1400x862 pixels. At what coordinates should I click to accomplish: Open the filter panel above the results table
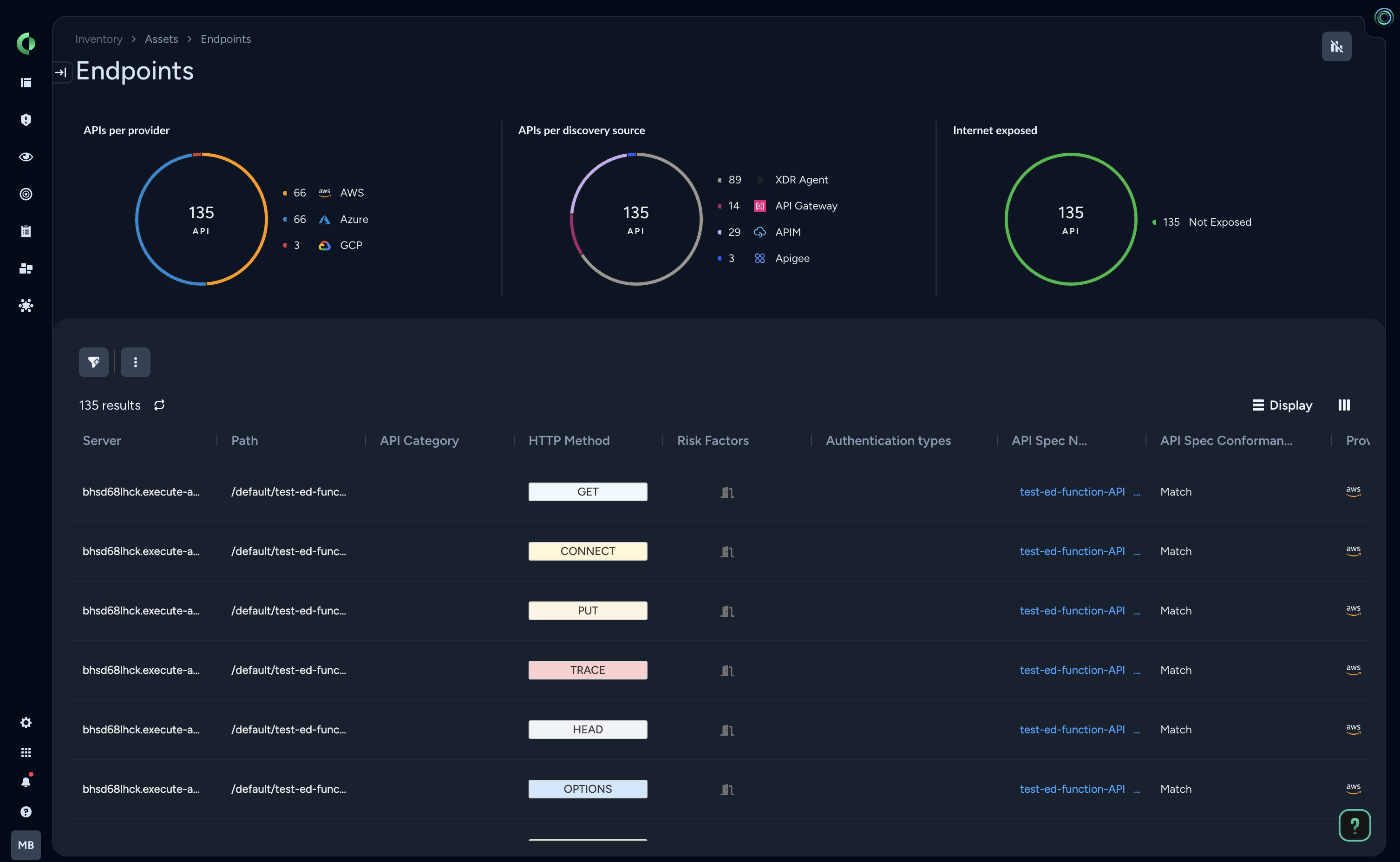[93, 362]
